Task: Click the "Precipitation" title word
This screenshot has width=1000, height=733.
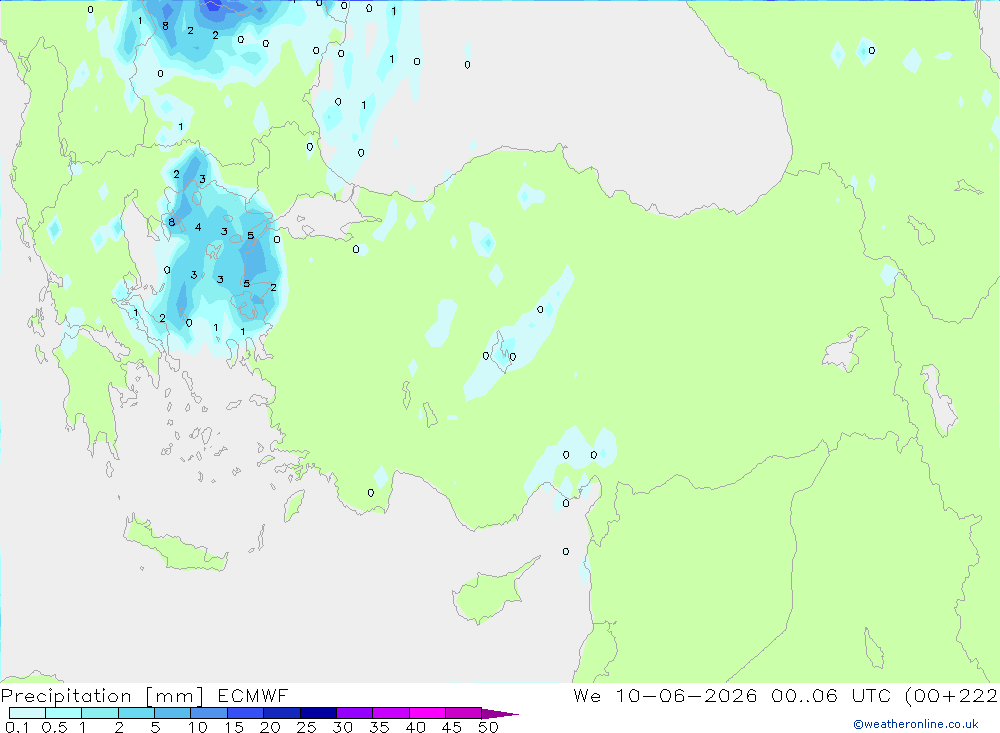Action: pyautogui.click(x=66, y=696)
